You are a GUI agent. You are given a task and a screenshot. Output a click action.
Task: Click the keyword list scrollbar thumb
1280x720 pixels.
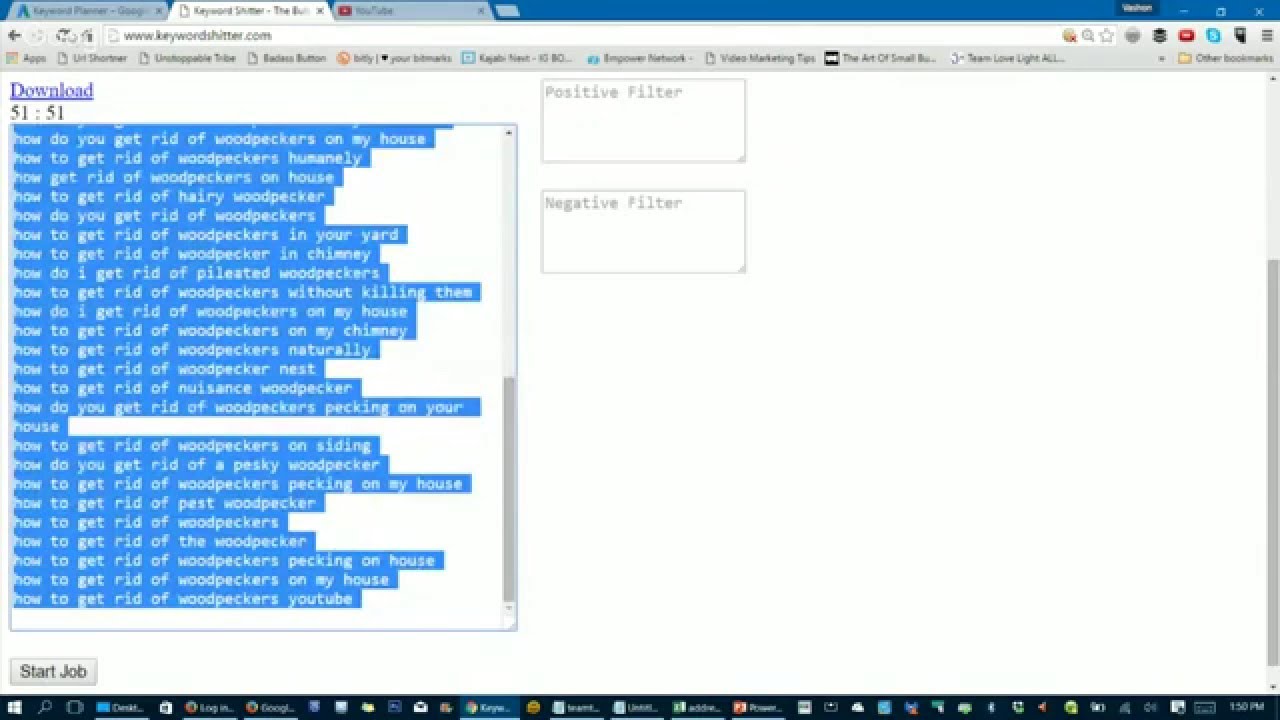pos(508,488)
